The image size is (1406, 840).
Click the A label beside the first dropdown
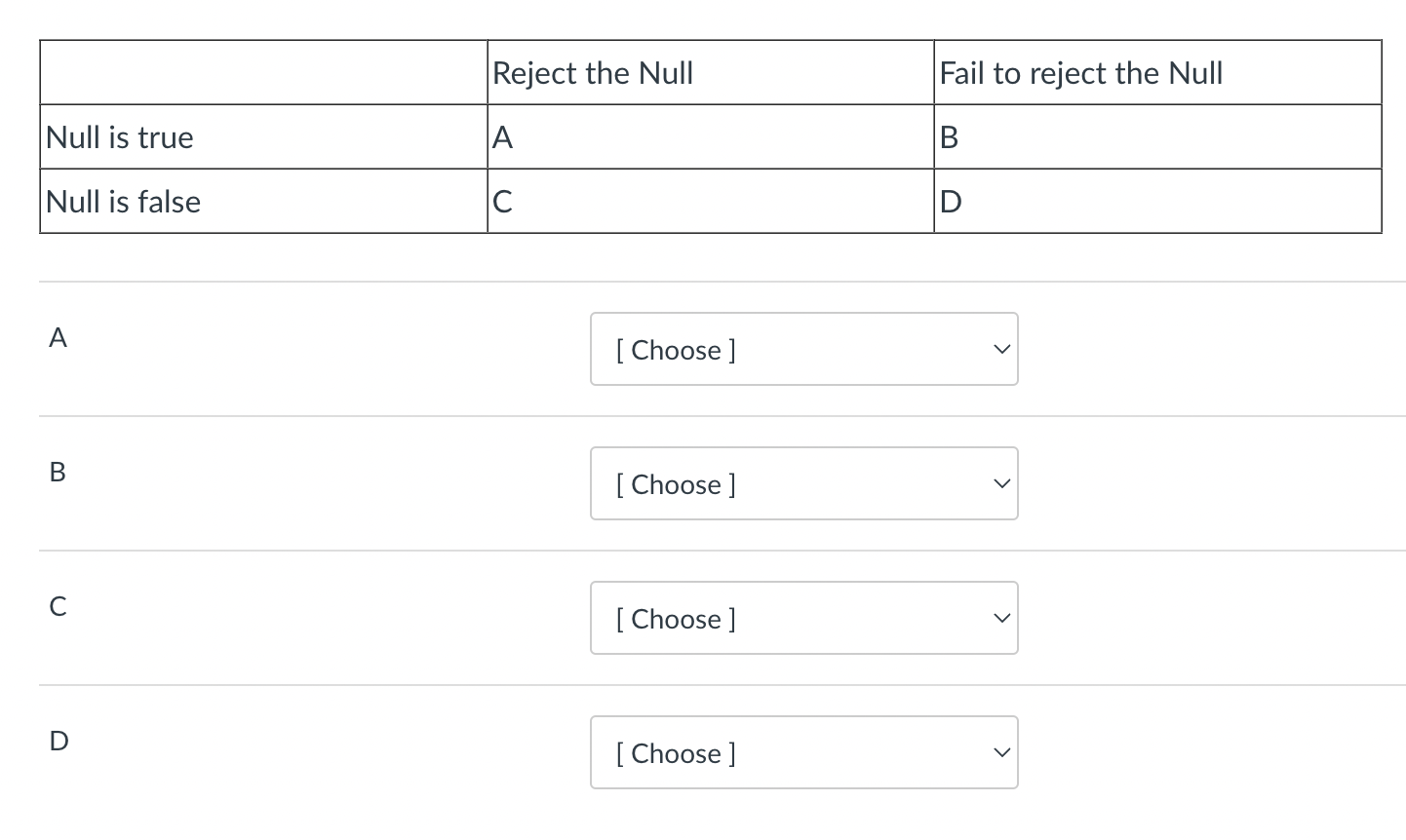(x=58, y=337)
